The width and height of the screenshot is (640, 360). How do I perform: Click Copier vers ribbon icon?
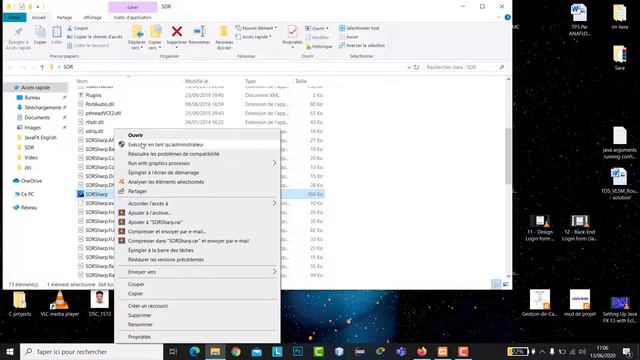click(x=155, y=32)
